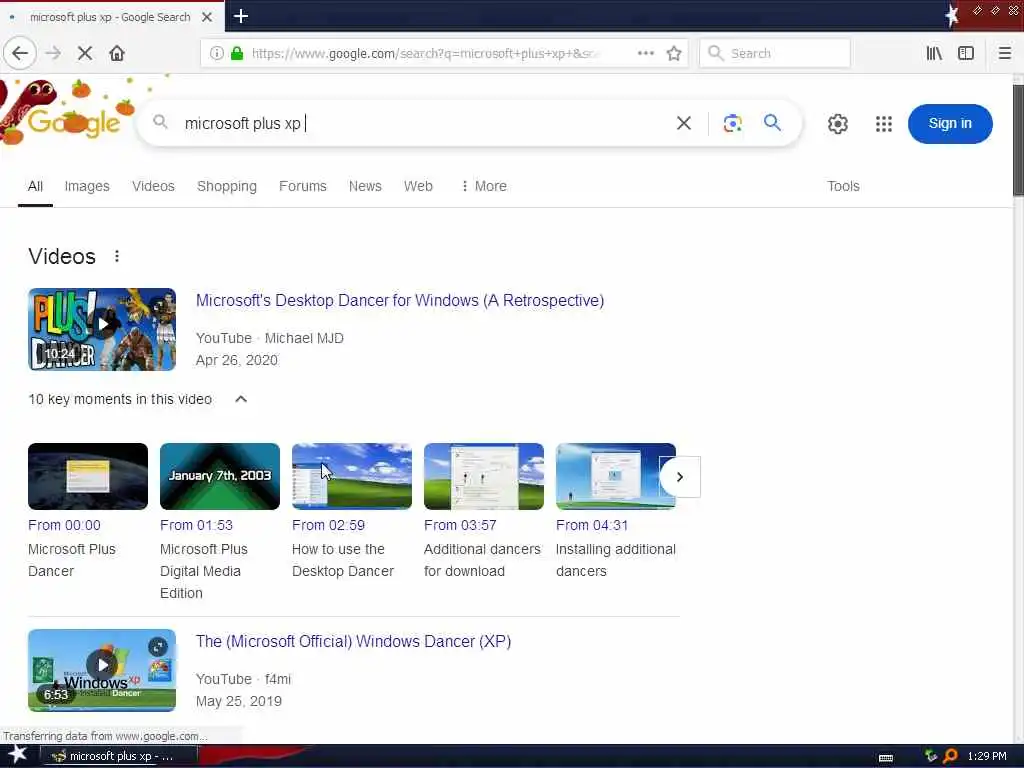Jump to From 01:53 key moment
The image size is (1024, 768).
click(196, 525)
